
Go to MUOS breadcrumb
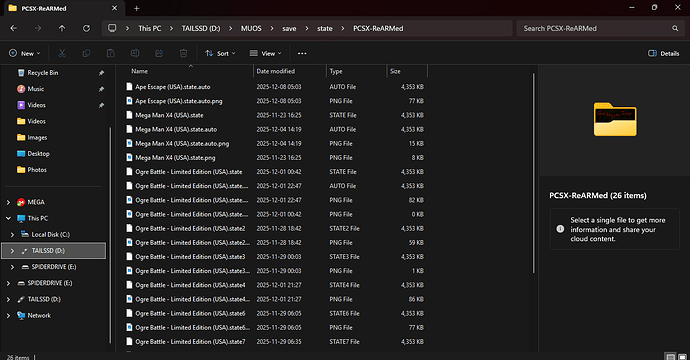pos(251,28)
